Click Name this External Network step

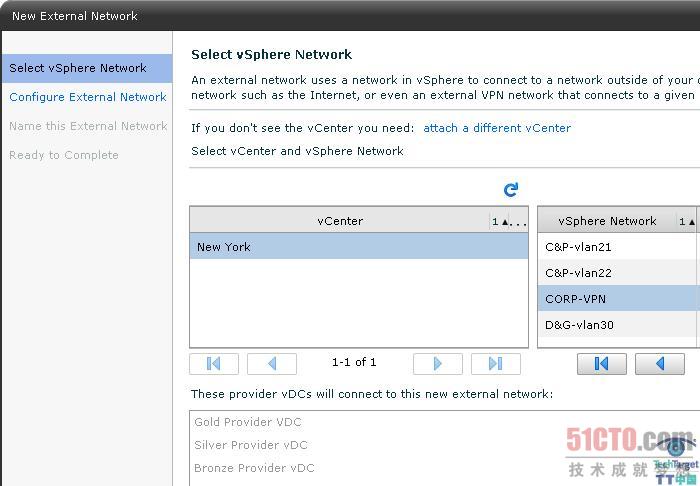point(88,126)
